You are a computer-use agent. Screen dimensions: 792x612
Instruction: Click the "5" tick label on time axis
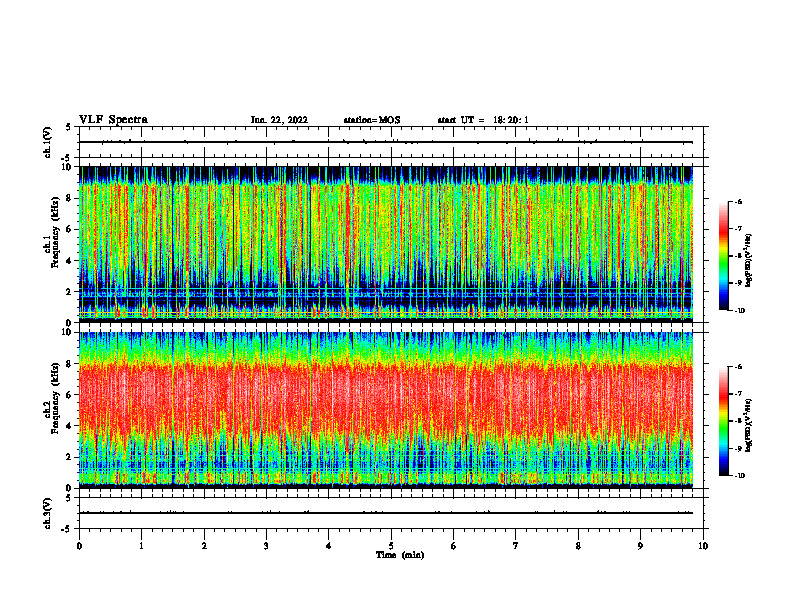(x=391, y=546)
